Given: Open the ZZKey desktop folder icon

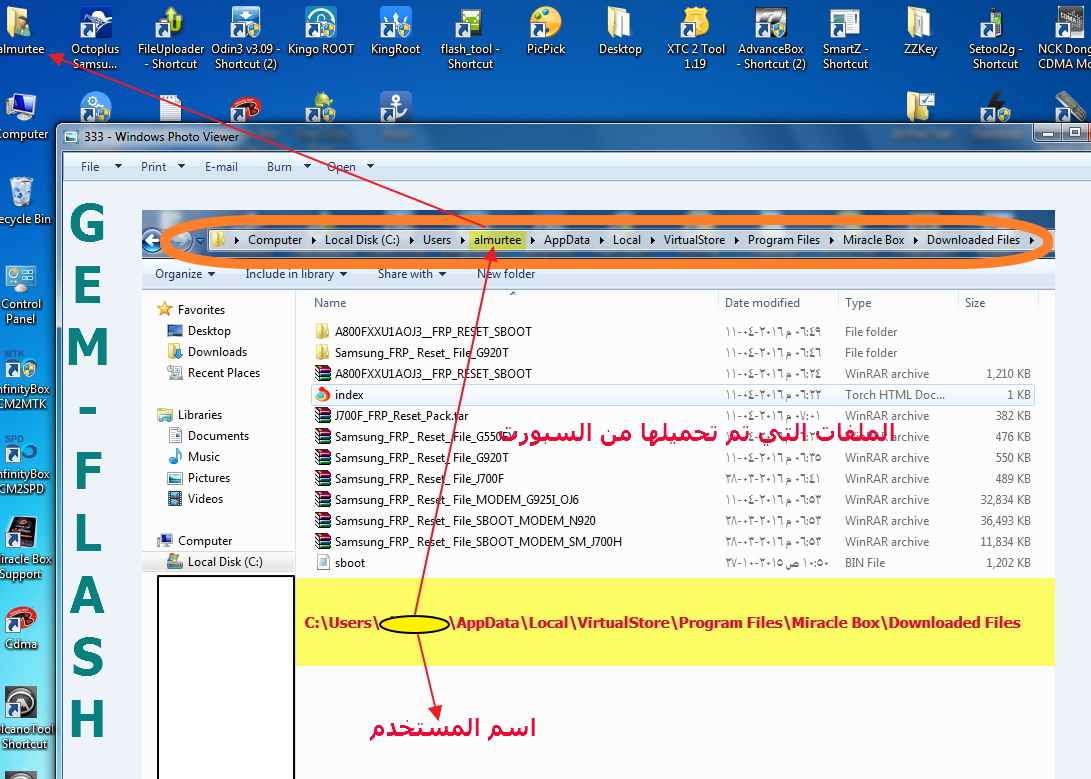Looking at the screenshot, I should point(920,31).
